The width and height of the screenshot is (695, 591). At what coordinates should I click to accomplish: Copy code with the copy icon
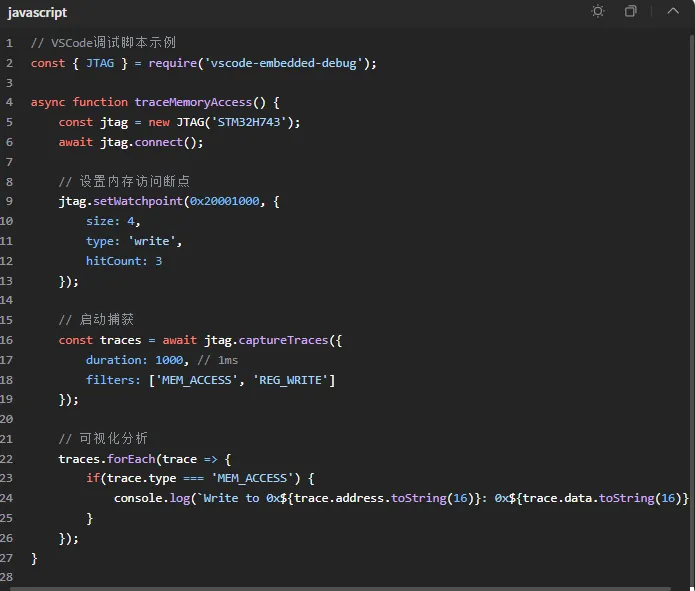point(630,11)
